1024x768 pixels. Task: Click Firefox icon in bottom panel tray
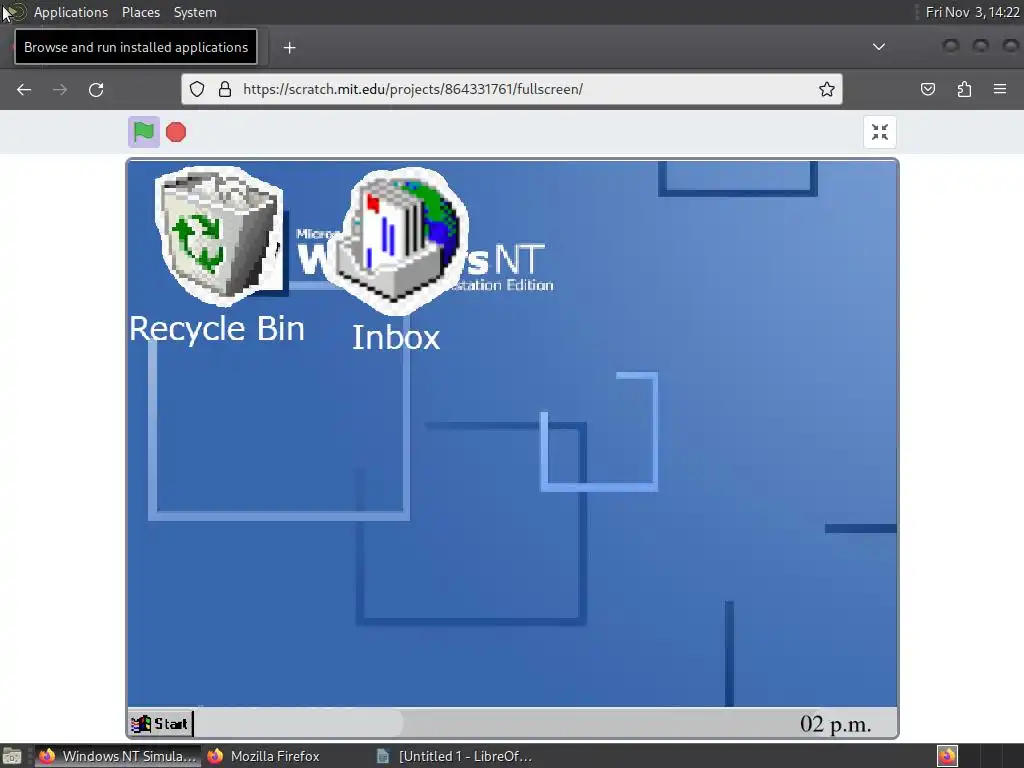click(x=947, y=756)
